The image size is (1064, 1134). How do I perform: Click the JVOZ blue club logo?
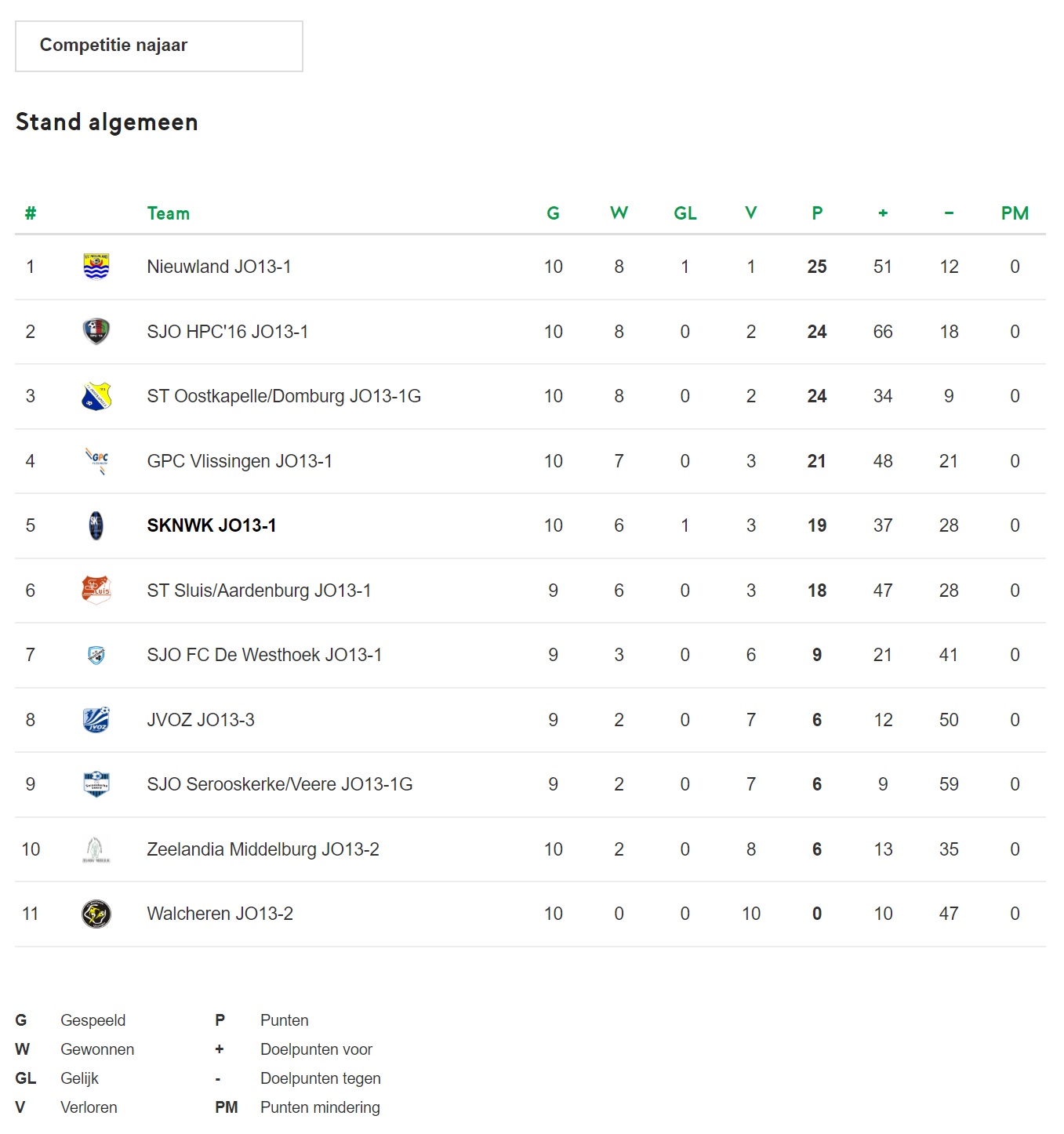coord(96,720)
